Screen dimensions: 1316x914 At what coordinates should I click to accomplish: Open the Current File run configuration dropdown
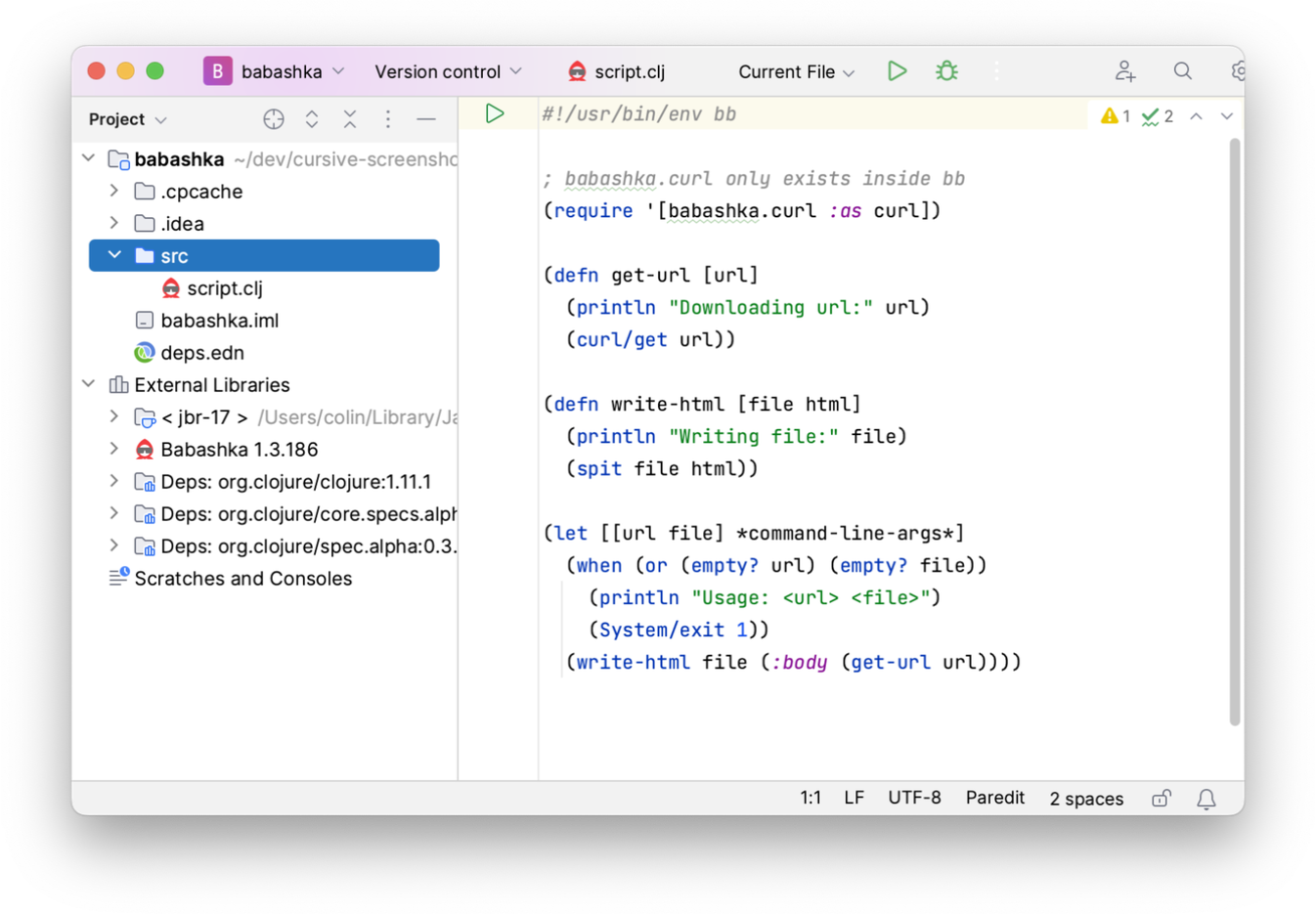[x=797, y=71]
